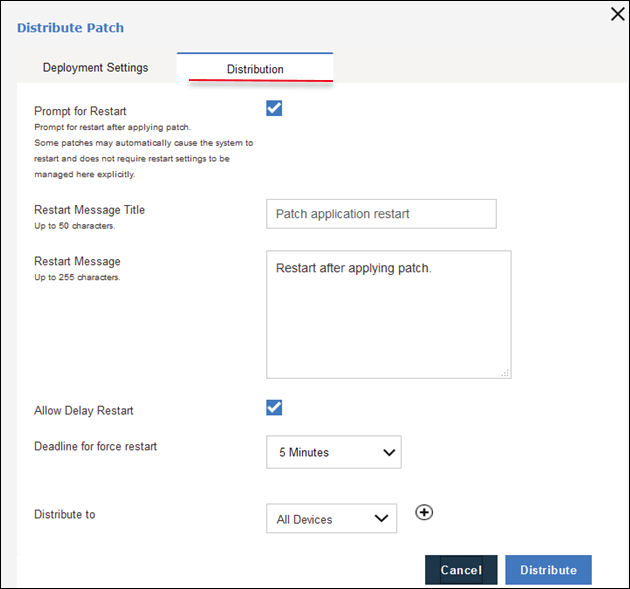Click the Up to 255 characters hint
The height and width of the screenshot is (589, 630).
[77, 277]
